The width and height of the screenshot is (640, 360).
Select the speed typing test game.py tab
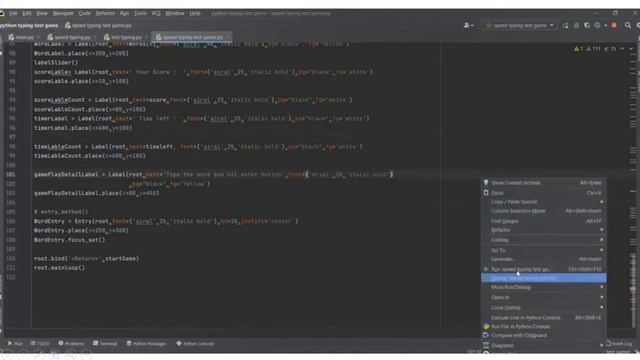pos(191,37)
